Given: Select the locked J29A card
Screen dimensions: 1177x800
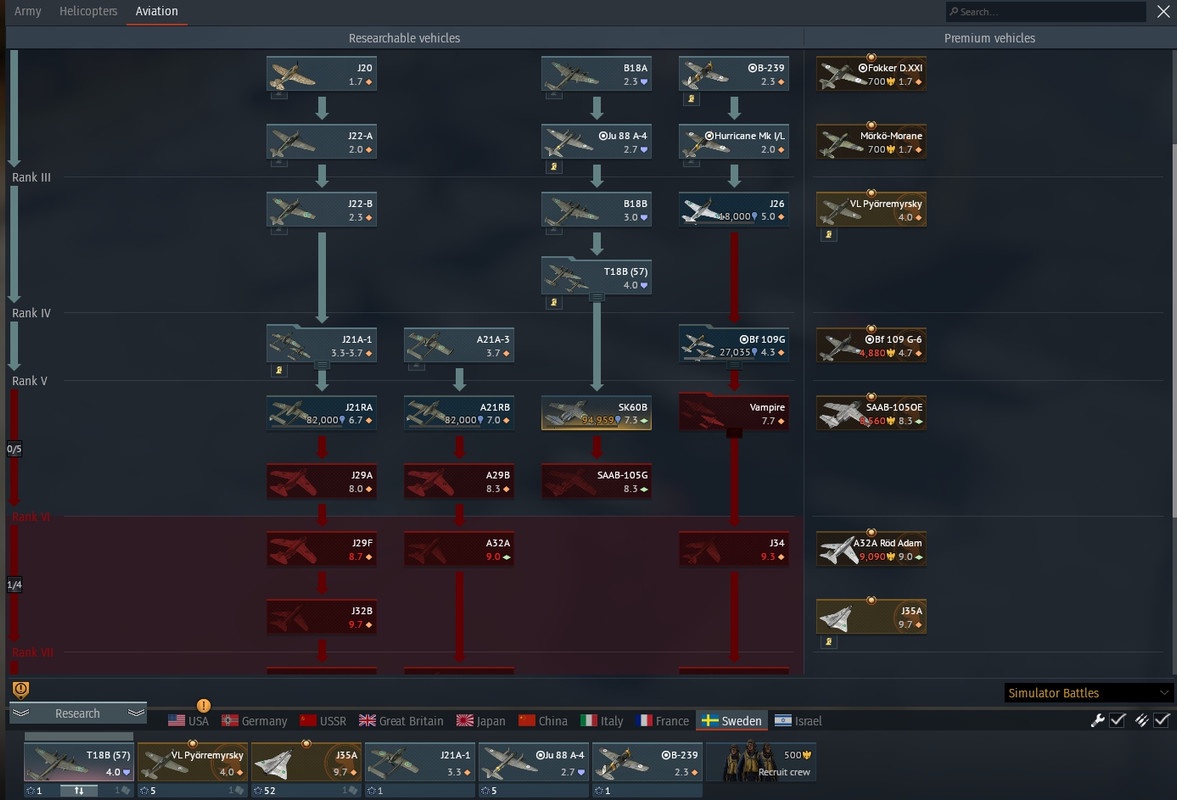Looking at the screenshot, I should coord(321,482).
